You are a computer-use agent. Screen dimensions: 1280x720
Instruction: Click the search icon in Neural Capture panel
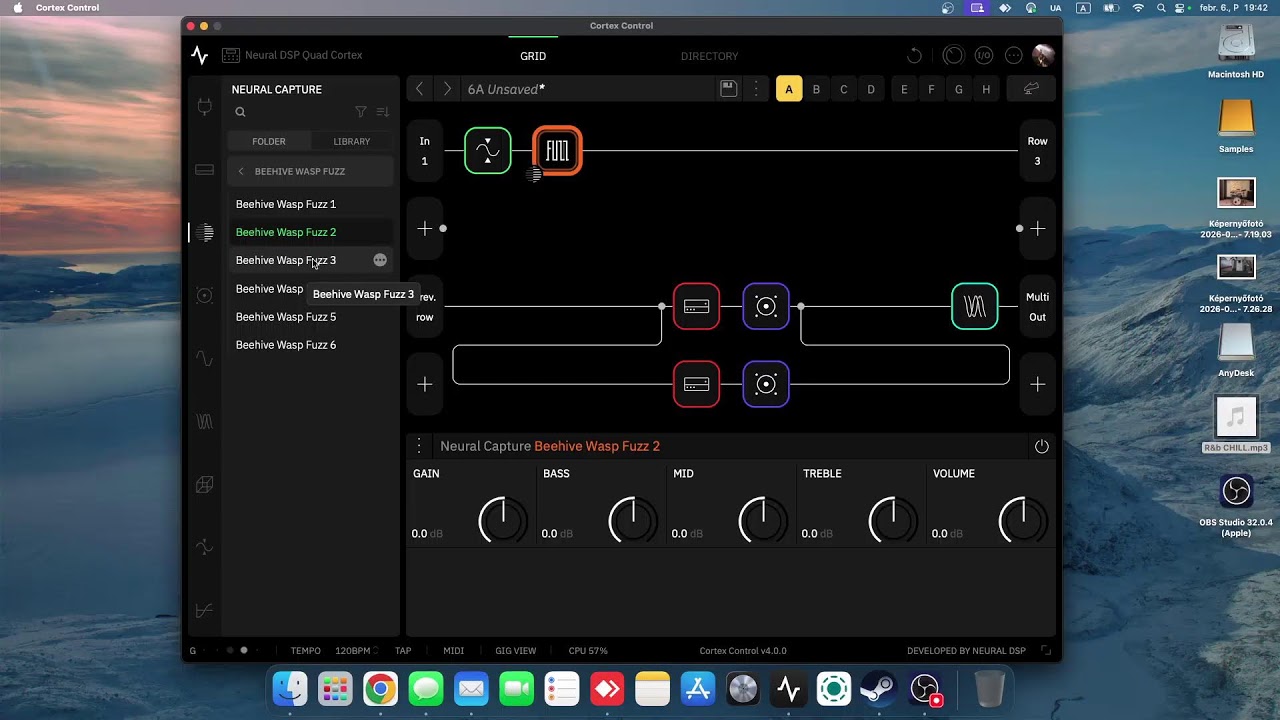pos(240,112)
